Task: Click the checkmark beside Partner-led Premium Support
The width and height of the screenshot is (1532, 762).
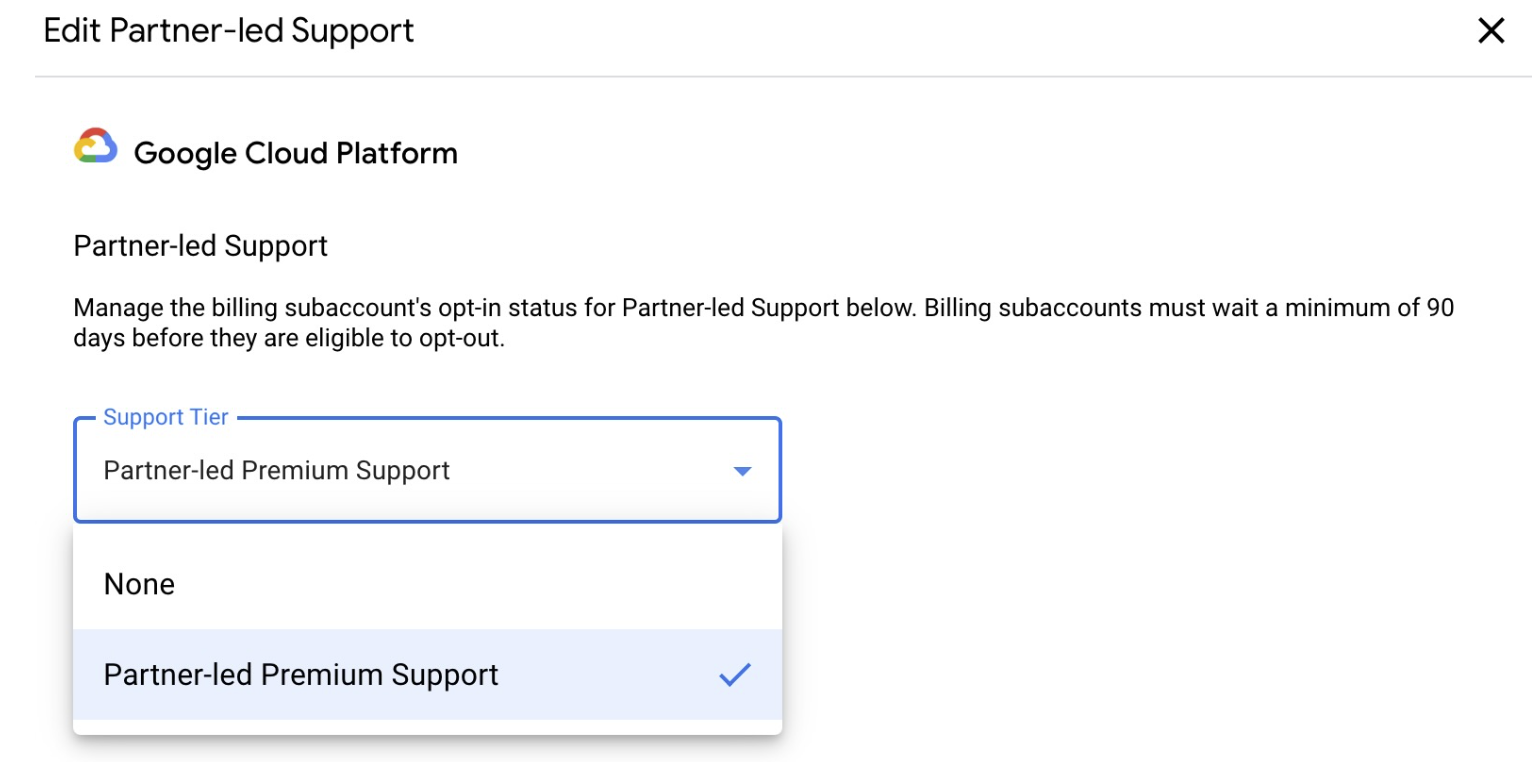Action: pyautogui.click(x=735, y=674)
